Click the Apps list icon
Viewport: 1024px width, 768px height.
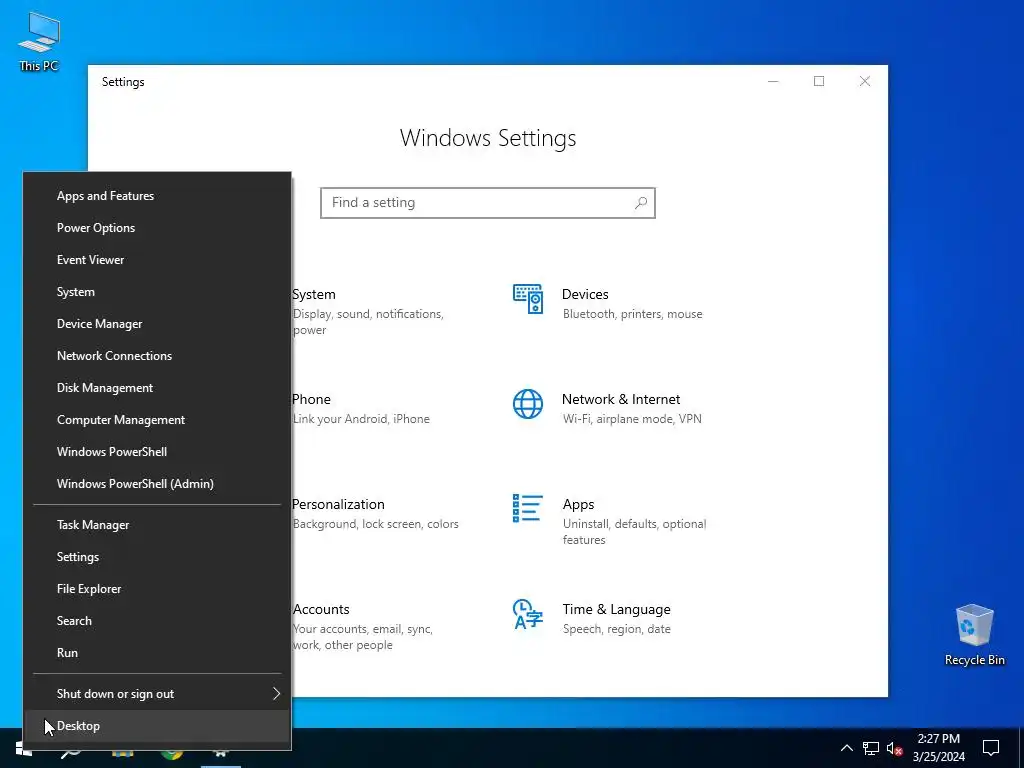528,508
